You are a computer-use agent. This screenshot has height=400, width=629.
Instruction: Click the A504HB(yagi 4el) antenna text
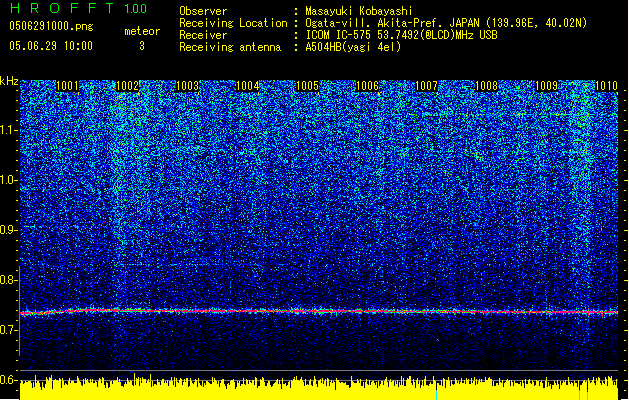353,47
